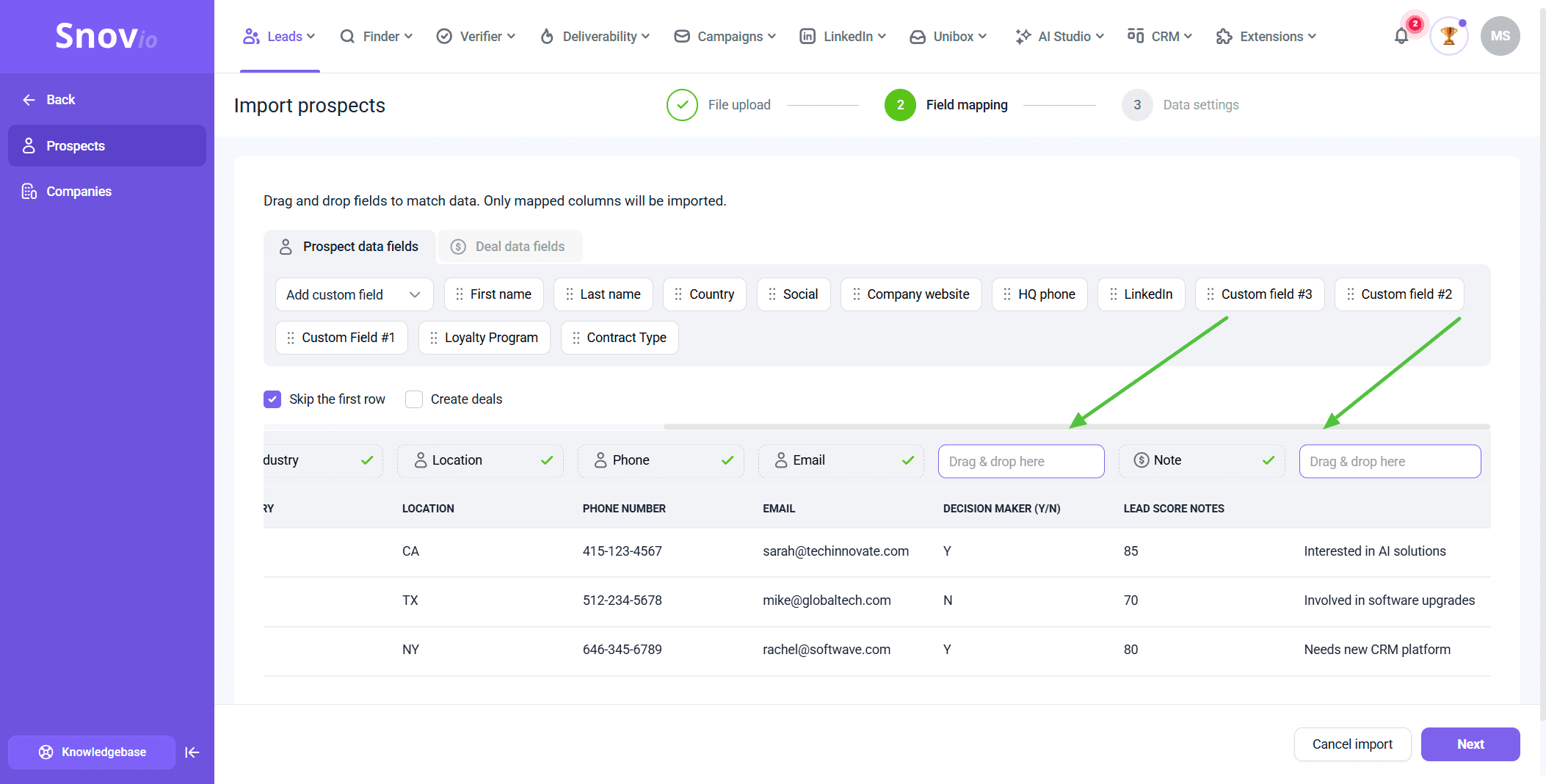Click the File upload completed step checkmark

pos(682,105)
